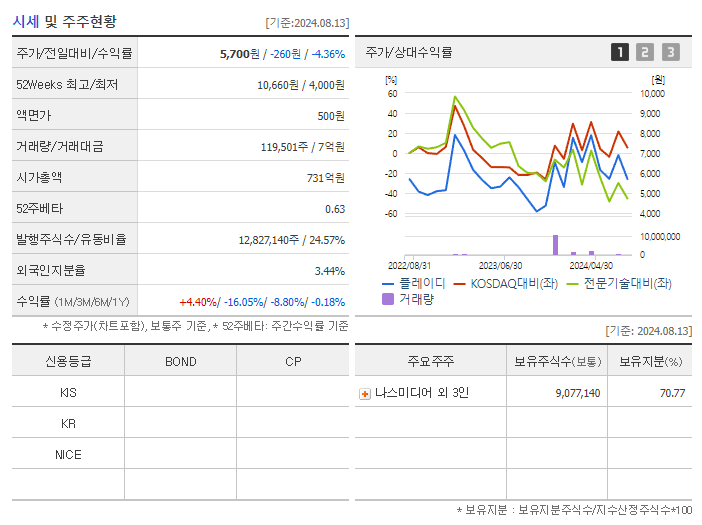The image size is (702, 525).
Task: Click the 2024/04/30 date axis label
Action: click(x=591, y=266)
